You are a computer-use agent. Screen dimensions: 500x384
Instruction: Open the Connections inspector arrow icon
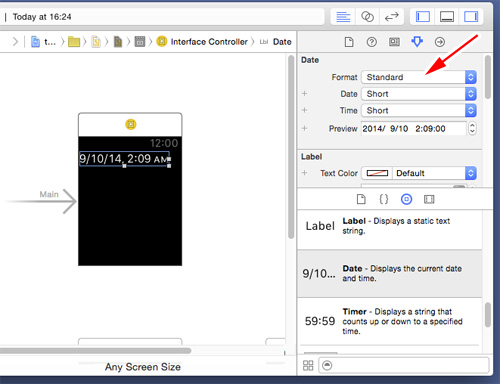tap(440, 42)
